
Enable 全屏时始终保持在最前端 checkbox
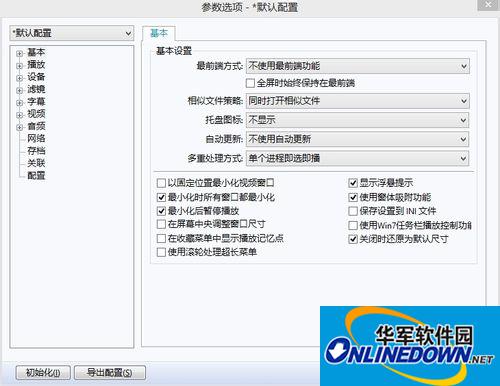coord(250,83)
